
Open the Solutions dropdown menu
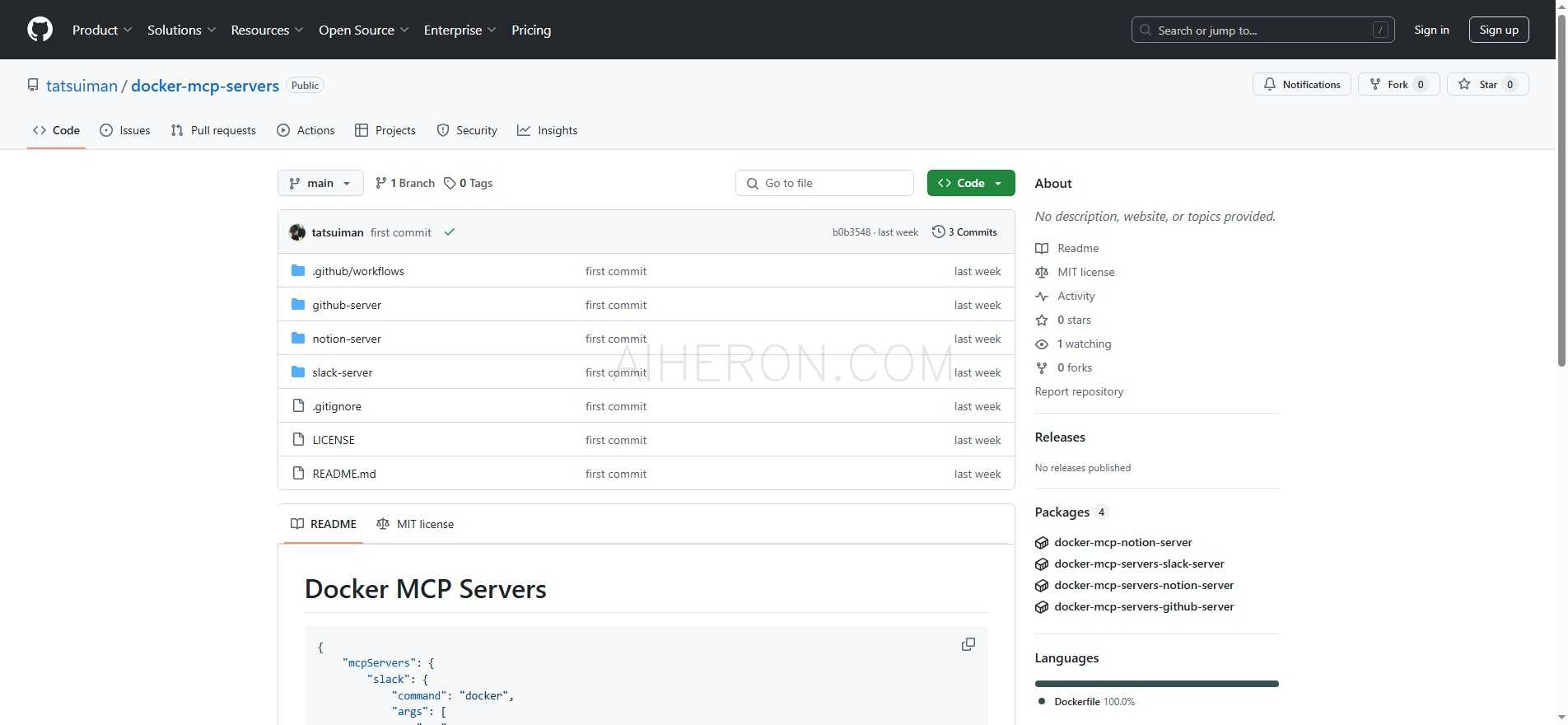181,30
